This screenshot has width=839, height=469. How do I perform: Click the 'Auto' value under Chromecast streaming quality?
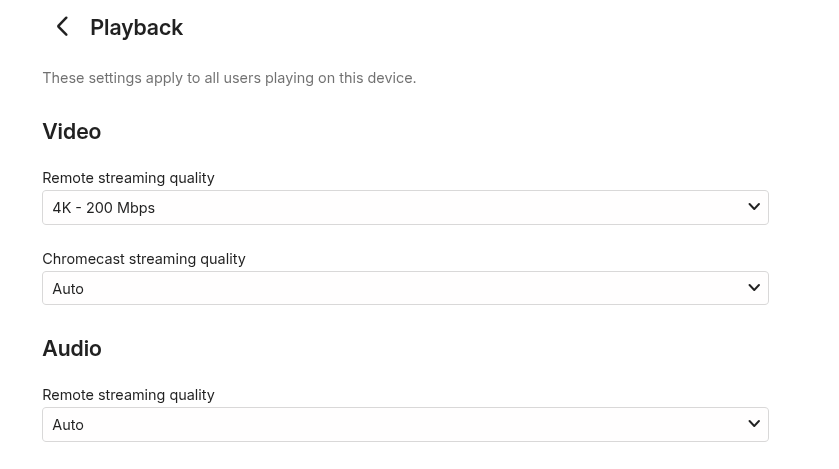point(68,289)
